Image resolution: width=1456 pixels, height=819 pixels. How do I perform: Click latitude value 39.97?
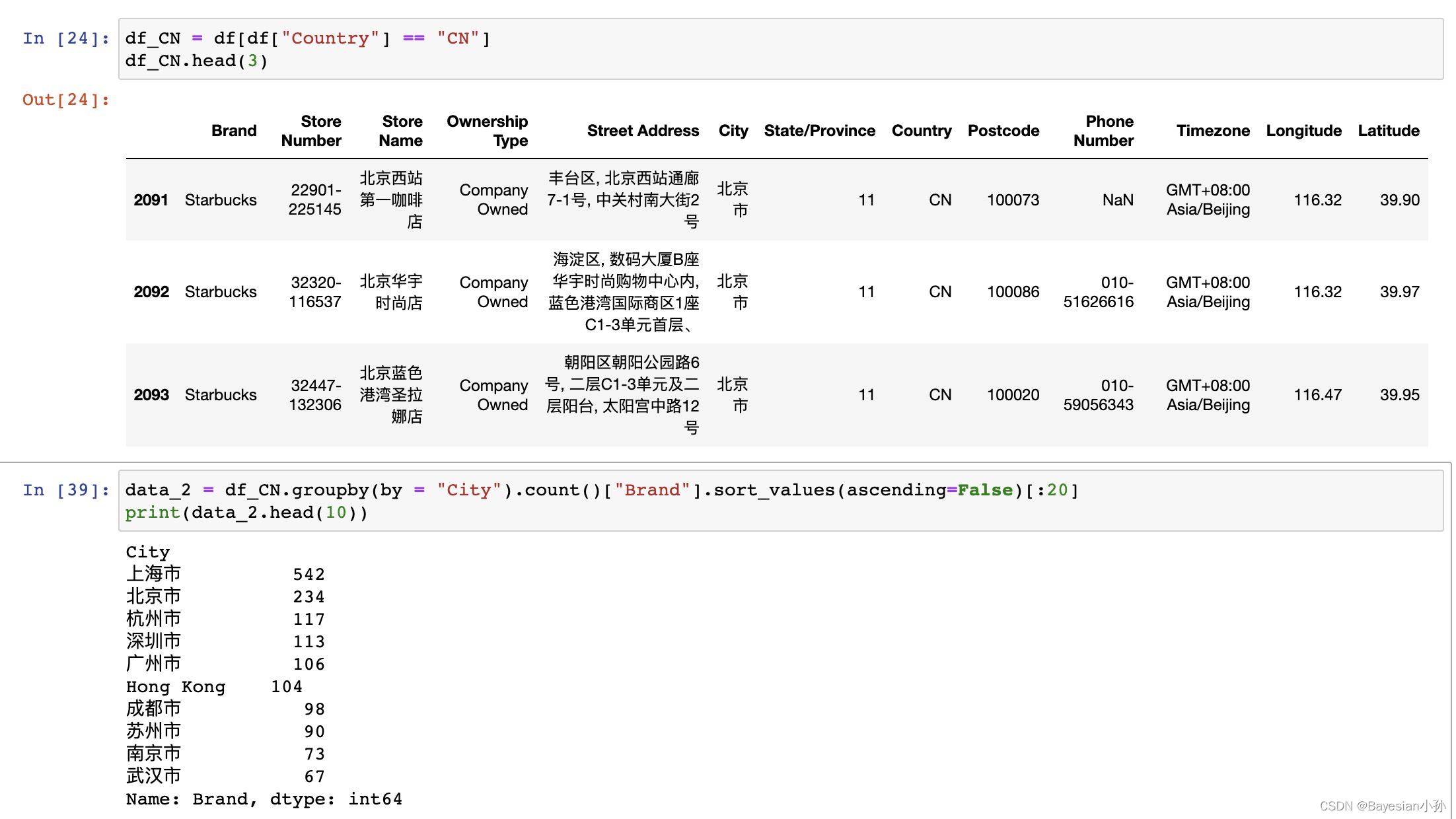(1399, 292)
